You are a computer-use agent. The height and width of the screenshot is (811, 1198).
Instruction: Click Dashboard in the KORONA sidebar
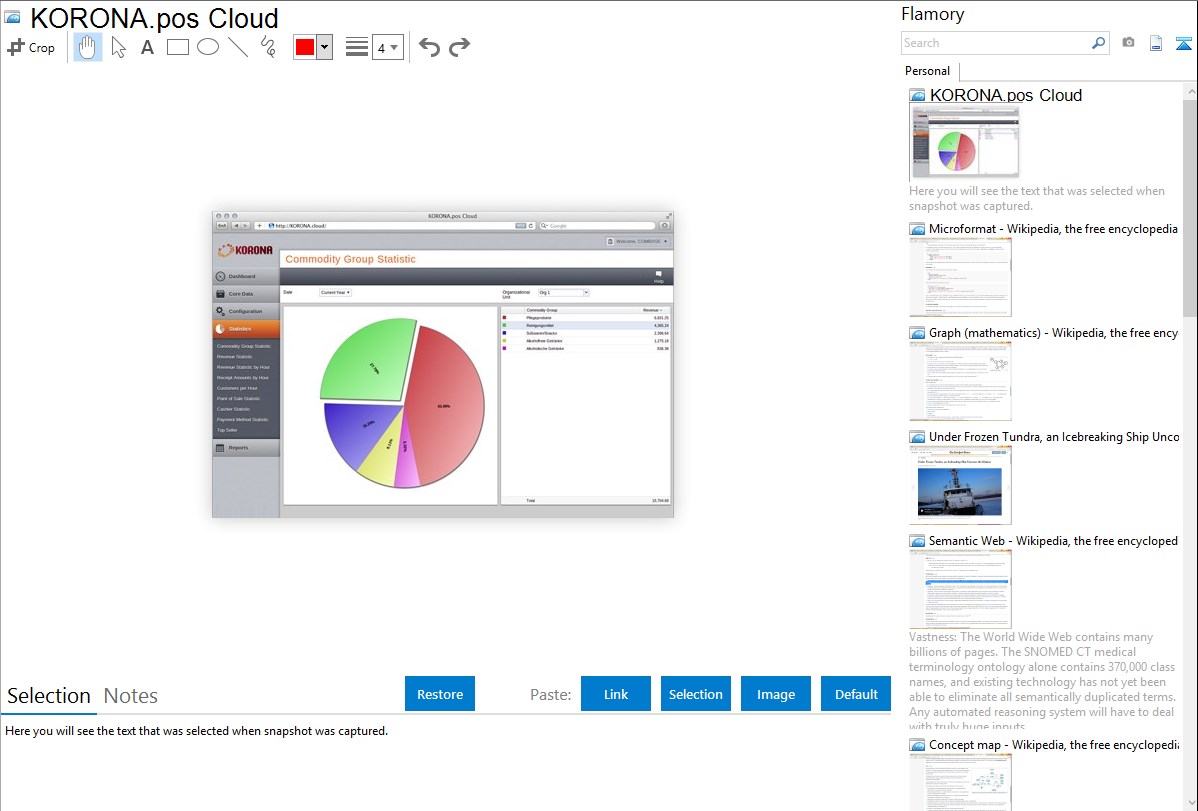[x=246, y=276]
